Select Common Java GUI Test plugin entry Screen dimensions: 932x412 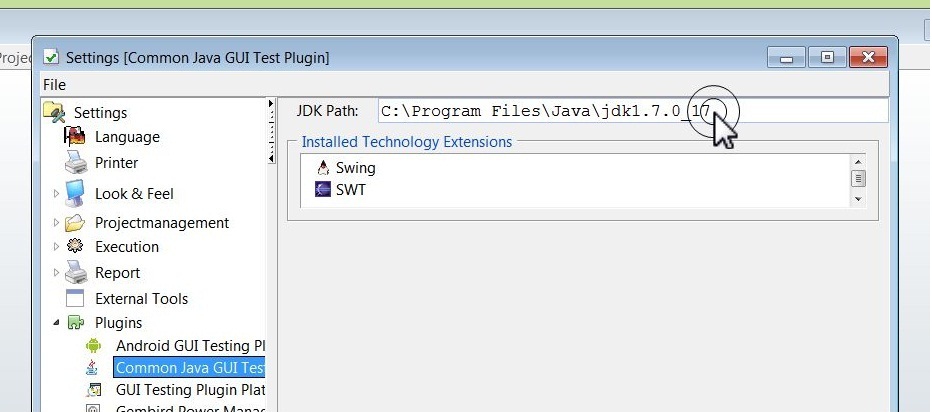point(189,368)
